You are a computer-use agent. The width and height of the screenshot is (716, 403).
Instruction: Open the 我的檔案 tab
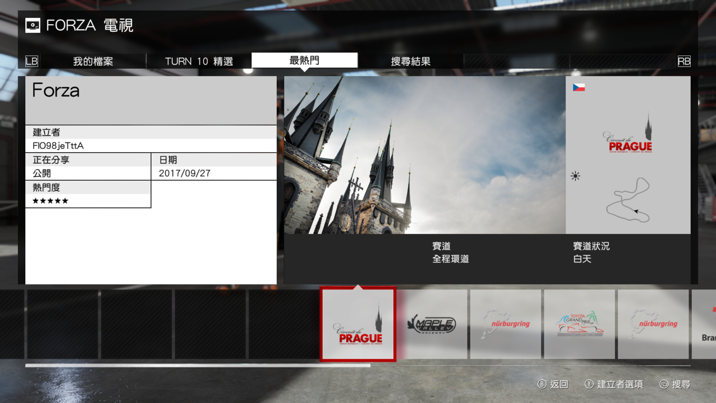[93, 61]
